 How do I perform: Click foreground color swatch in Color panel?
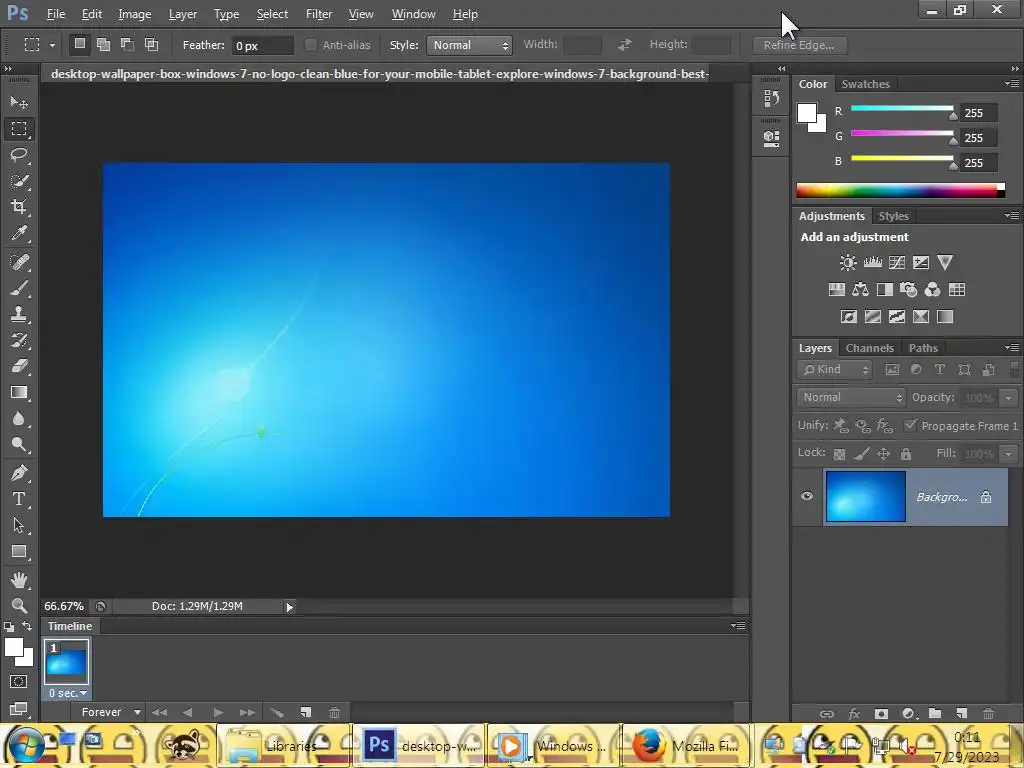[807, 113]
